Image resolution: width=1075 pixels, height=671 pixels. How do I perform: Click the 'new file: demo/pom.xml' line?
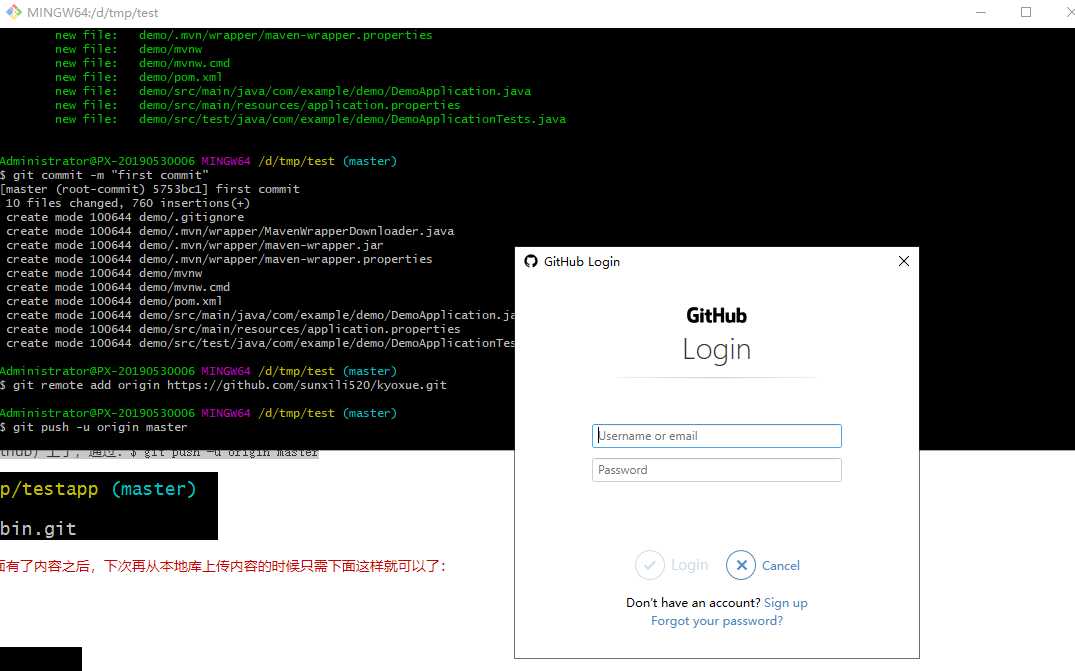tap(138, 77)
